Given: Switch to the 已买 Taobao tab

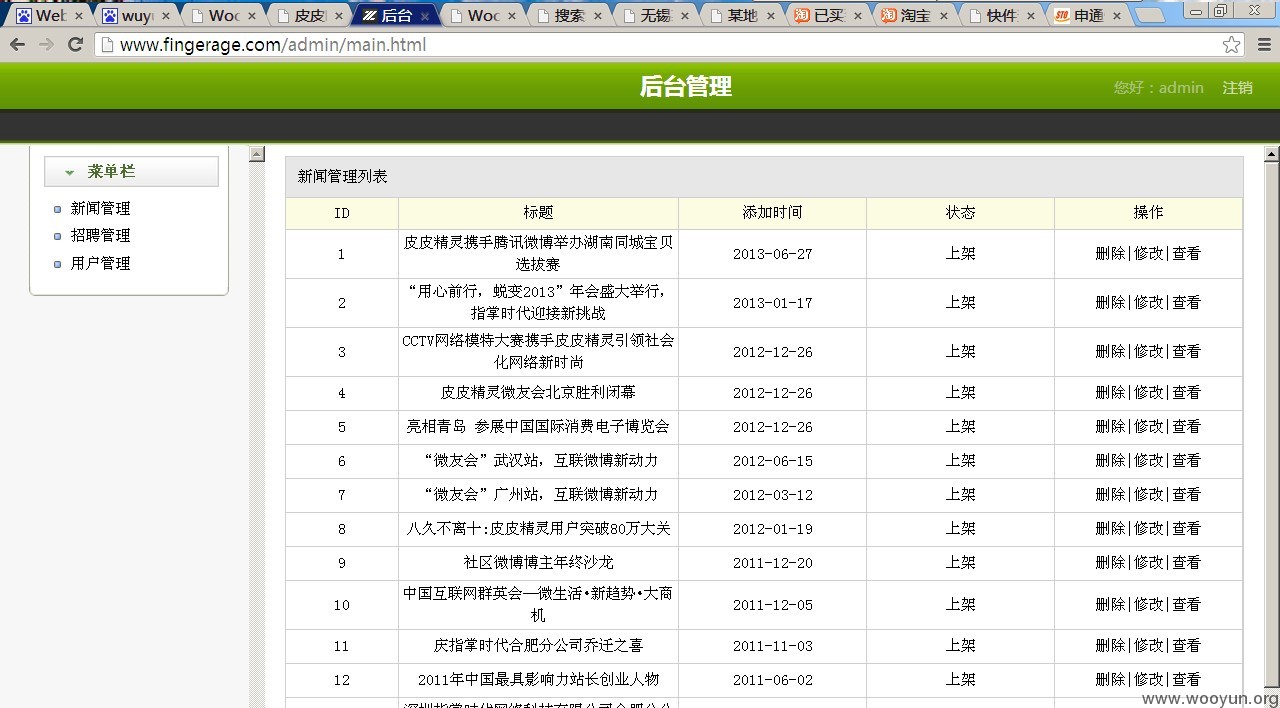Looking at the screenshot, I should pyautogui.click(x=829, y=16).
